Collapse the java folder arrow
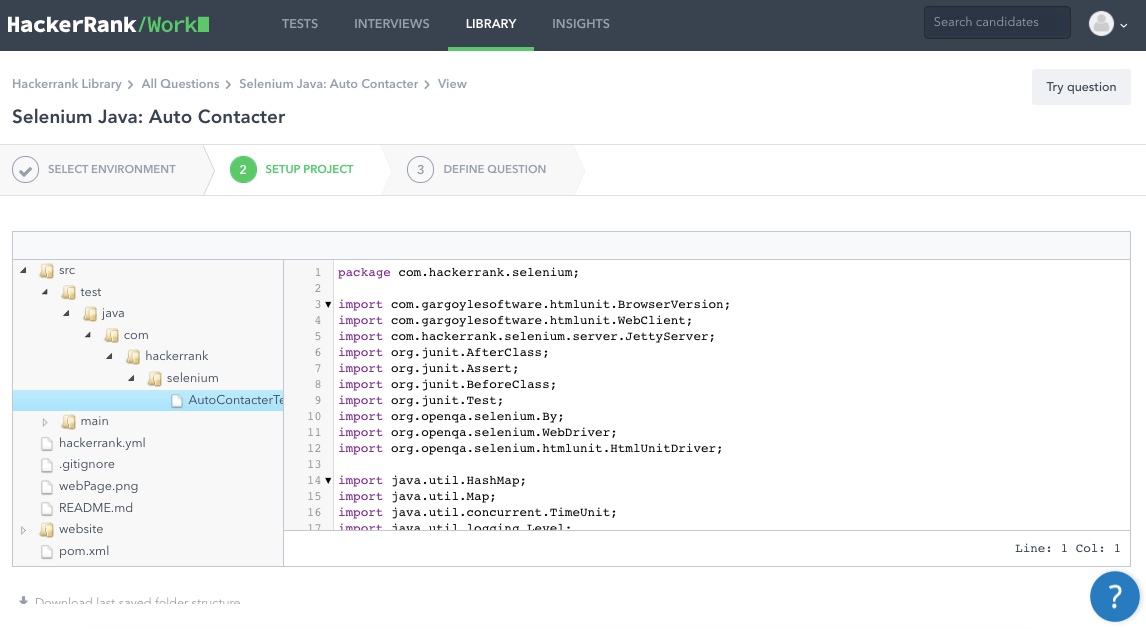 click(67, 313)
